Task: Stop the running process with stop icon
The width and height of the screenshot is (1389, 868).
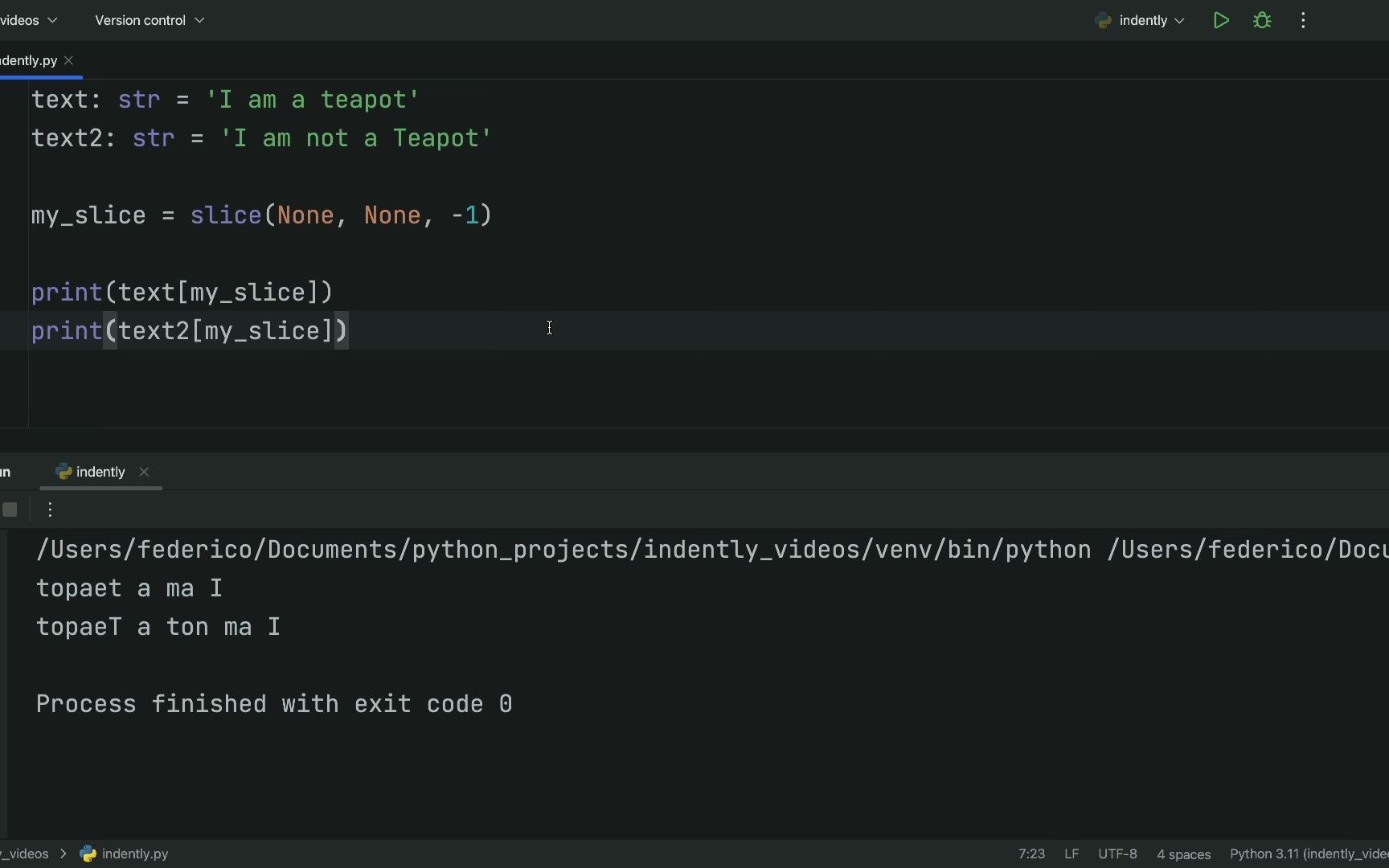Action: [x=10, y=510]
